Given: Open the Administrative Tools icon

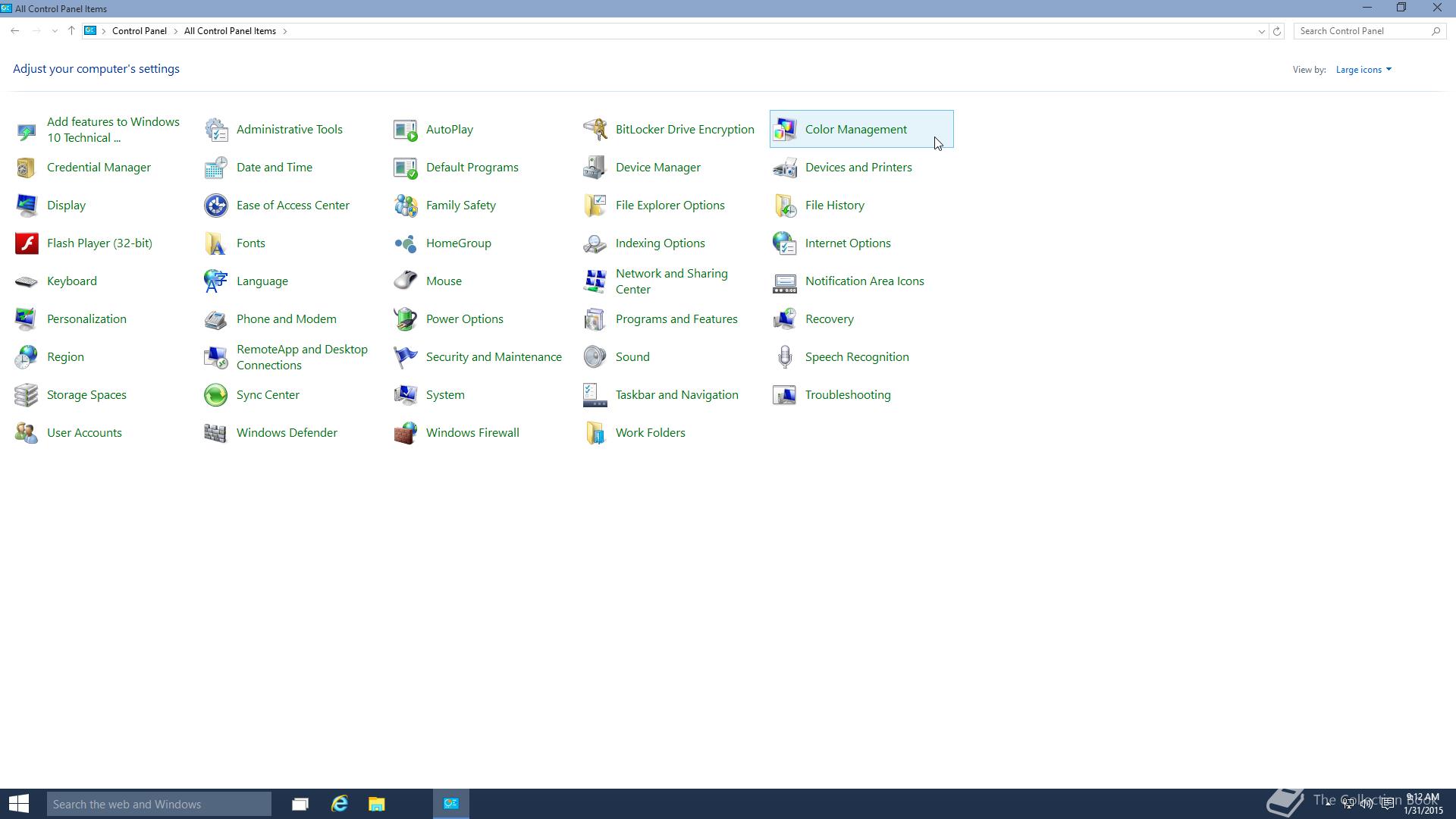Looking at the screenshot, I should click(x=216, y=130).
